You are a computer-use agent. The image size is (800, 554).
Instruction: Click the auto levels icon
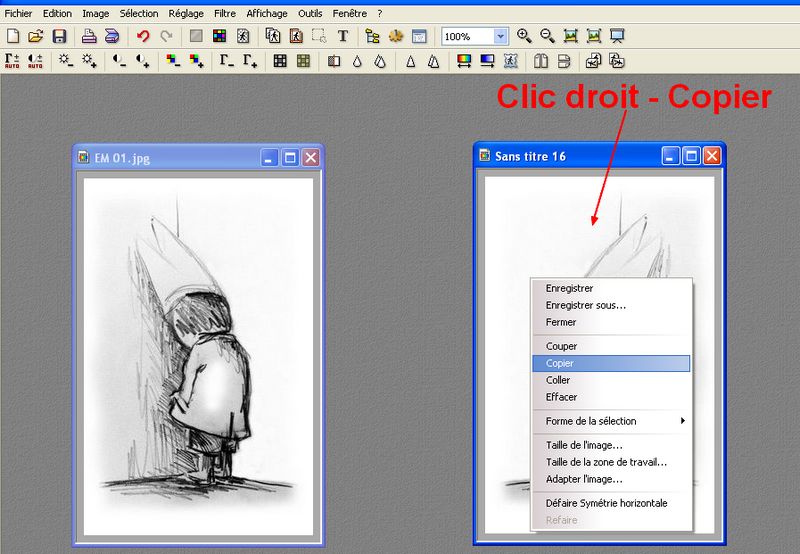pyautogui.click(x=13, y=61)
